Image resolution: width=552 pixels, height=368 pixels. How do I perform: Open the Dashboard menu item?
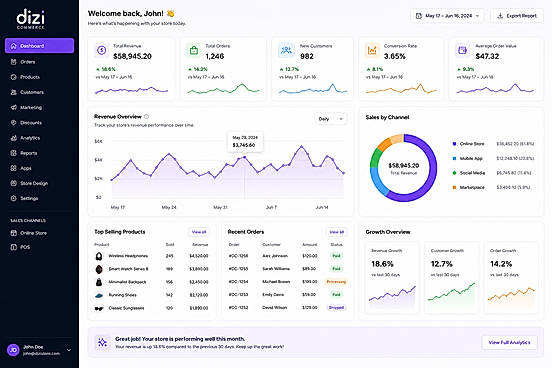pos(39,46)
